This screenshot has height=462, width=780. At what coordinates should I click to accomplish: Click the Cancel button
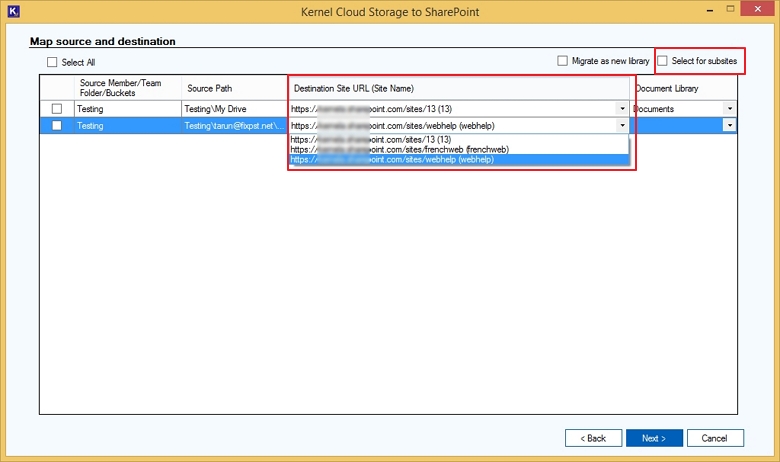(x=715, y=438)
